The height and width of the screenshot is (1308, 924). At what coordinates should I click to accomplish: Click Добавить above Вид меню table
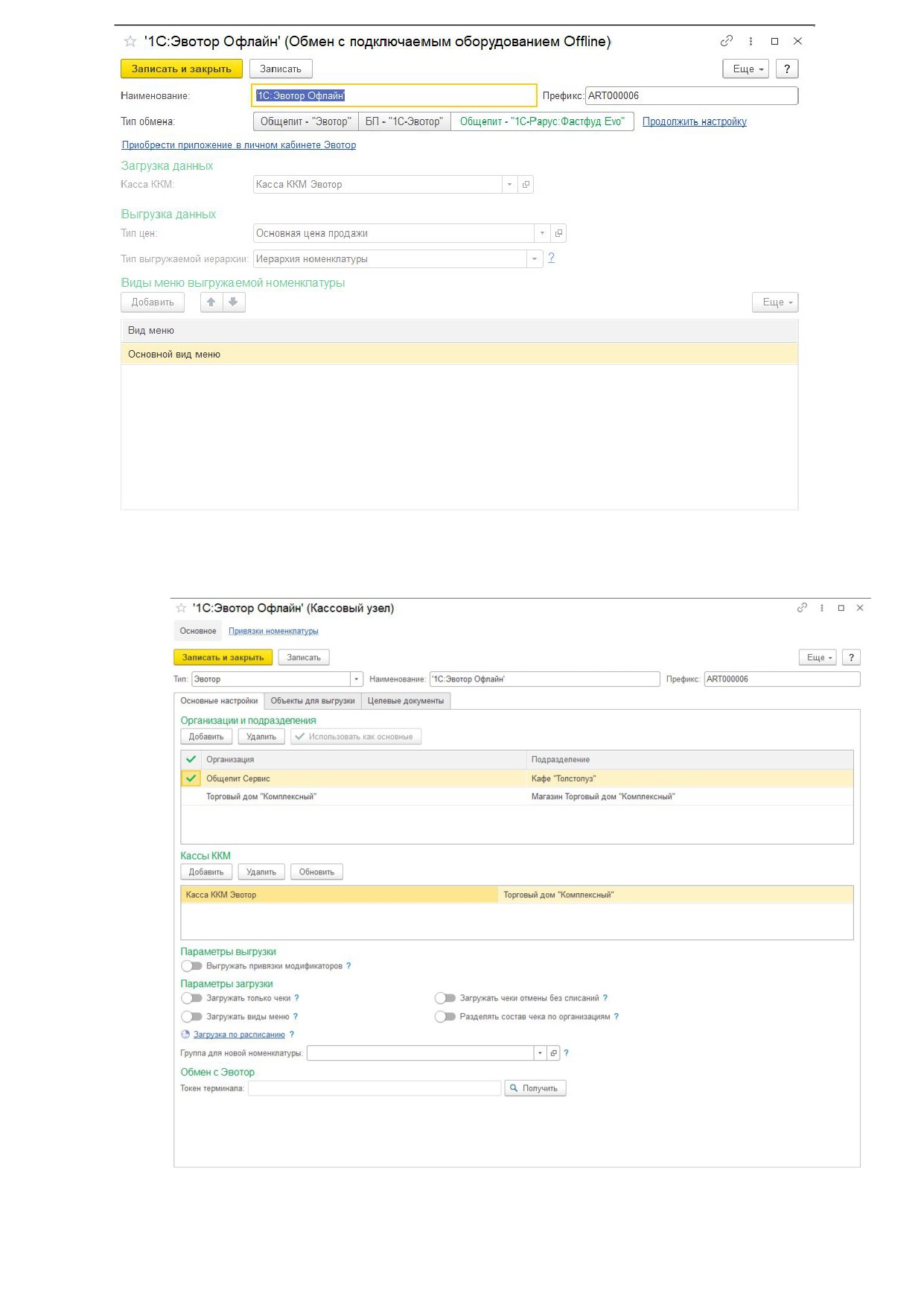pos(153,302)
